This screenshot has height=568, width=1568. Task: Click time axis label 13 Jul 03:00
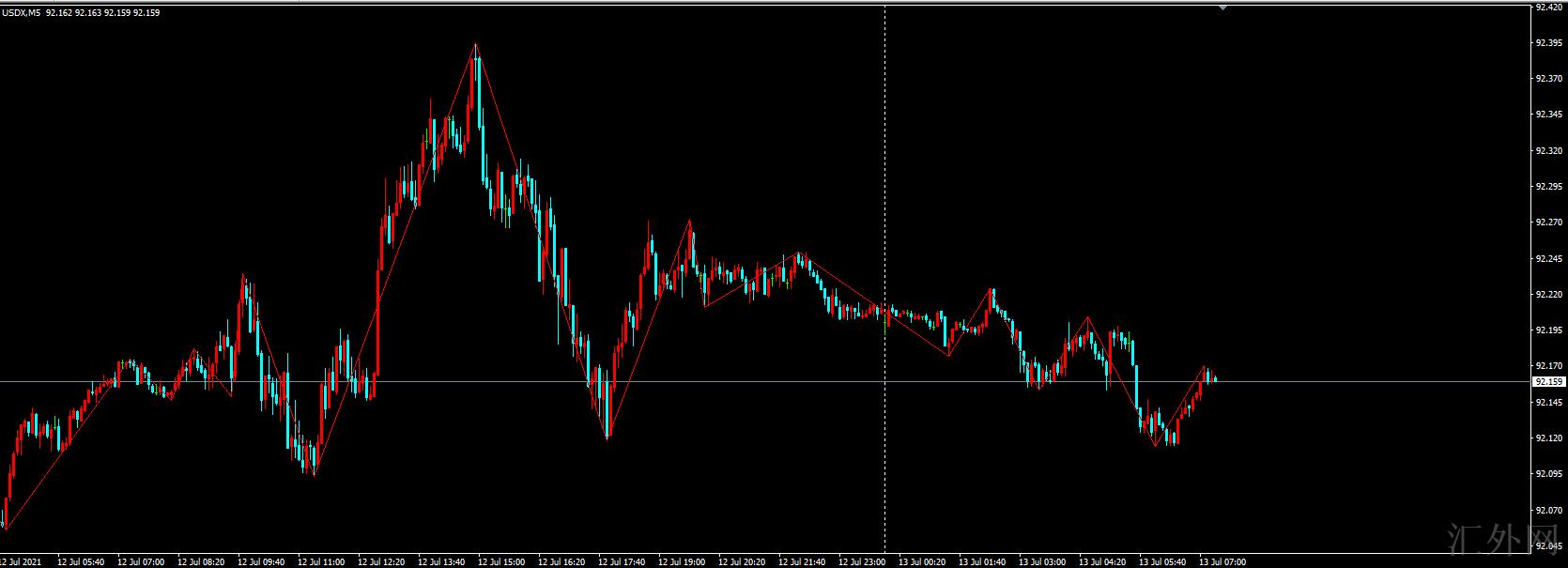(x=1042, y=561)
